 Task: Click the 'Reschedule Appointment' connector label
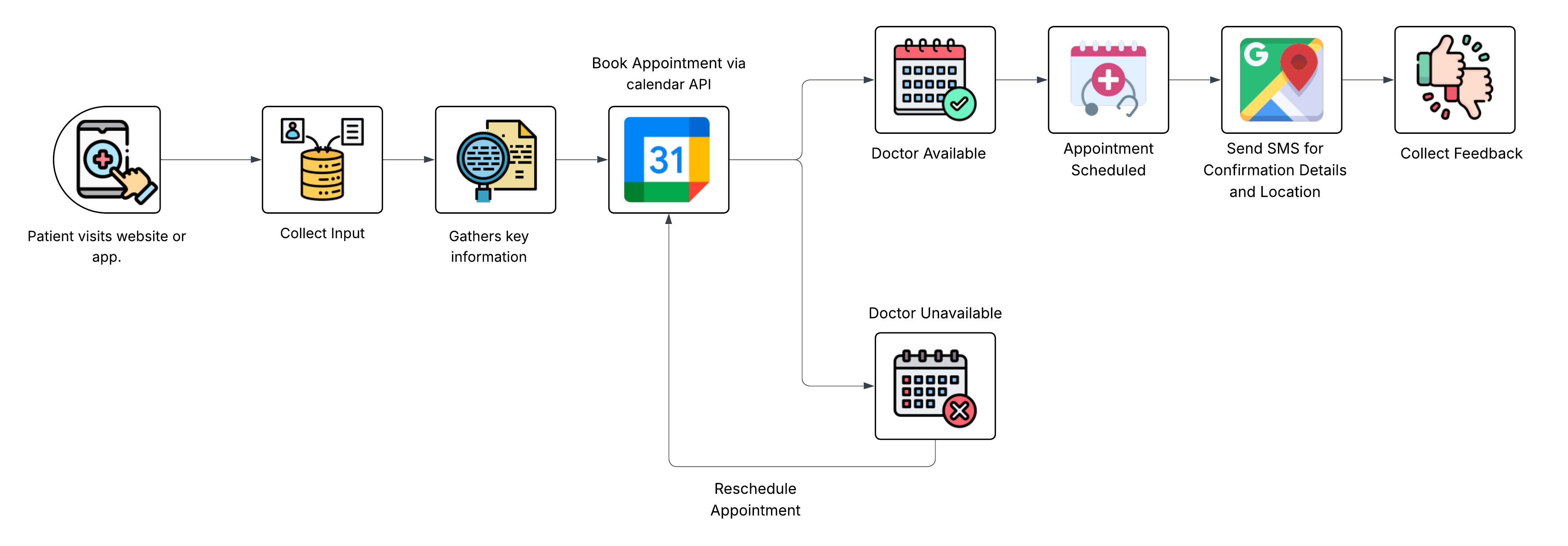[755, 499]
